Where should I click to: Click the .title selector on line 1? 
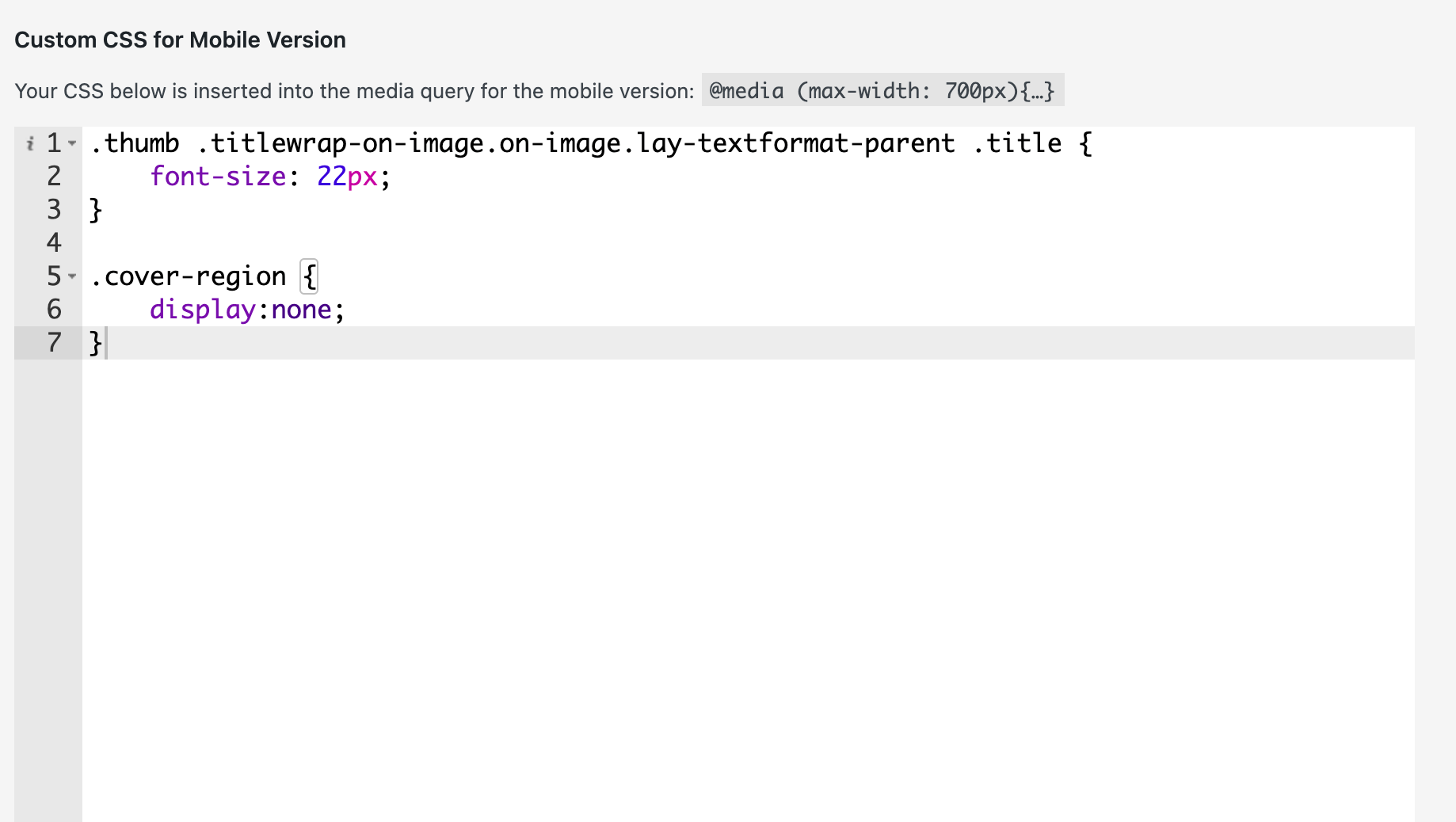(1017, 143)
